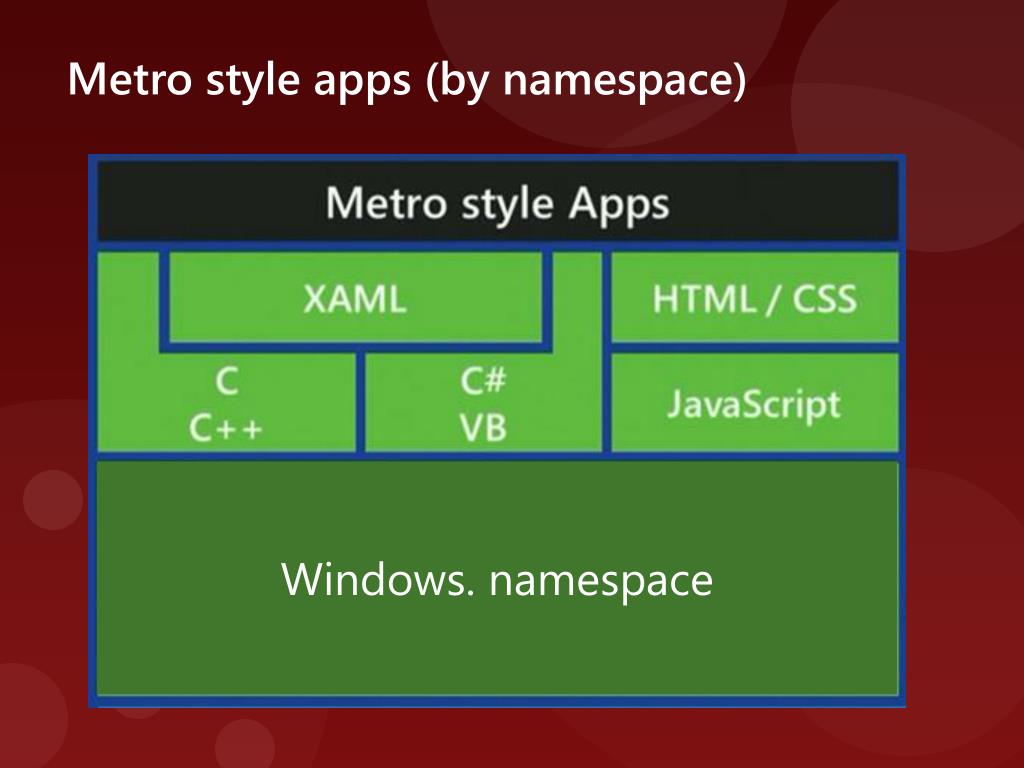Select the 'Metro style Apps' black header box
This screenshot has height=768, width=1024.
(498, 202)
